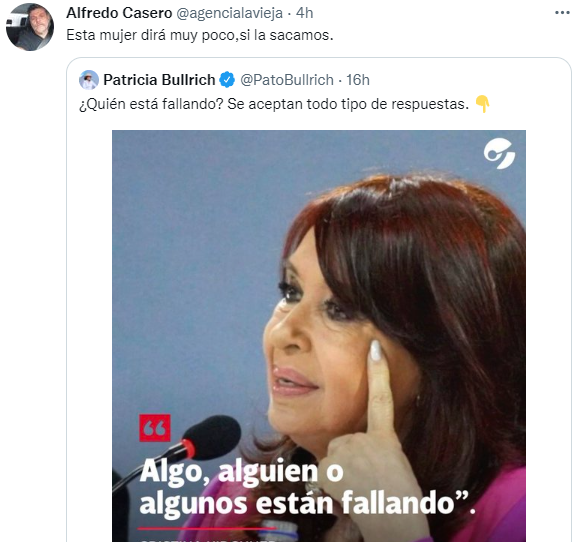Image resolution: width=577 pixels, height=542 pixels.
Task: Open Alfredo Casero's profile avatar
Action: [30, 27]
